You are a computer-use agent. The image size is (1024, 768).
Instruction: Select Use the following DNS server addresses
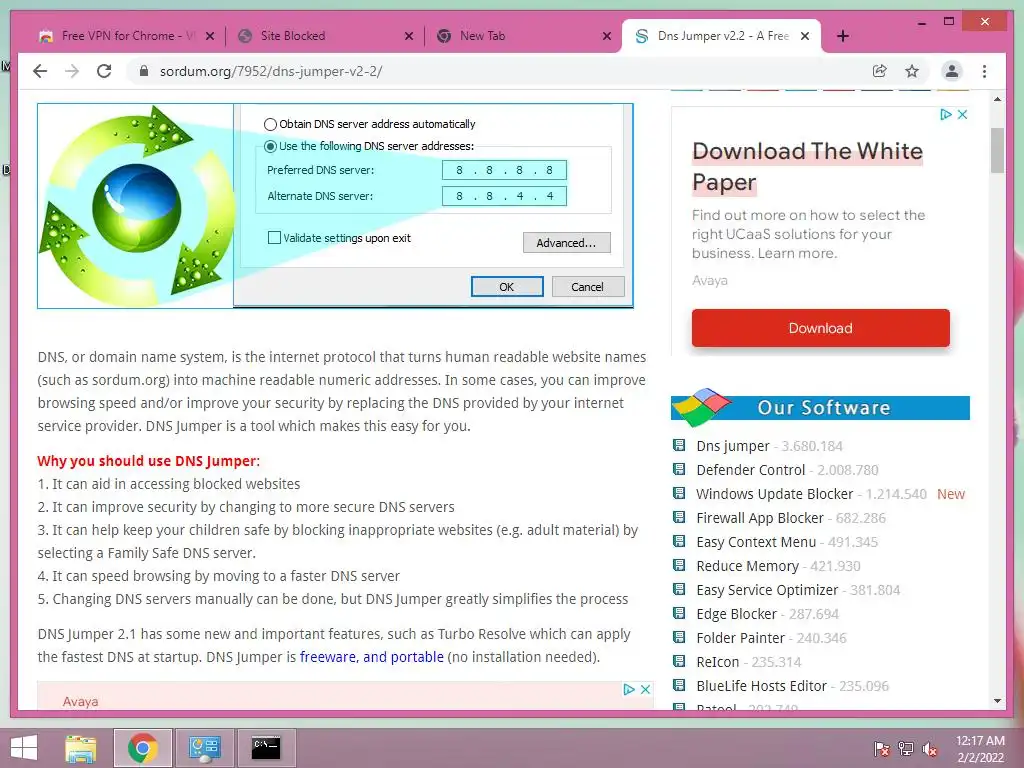coord(270,146)
